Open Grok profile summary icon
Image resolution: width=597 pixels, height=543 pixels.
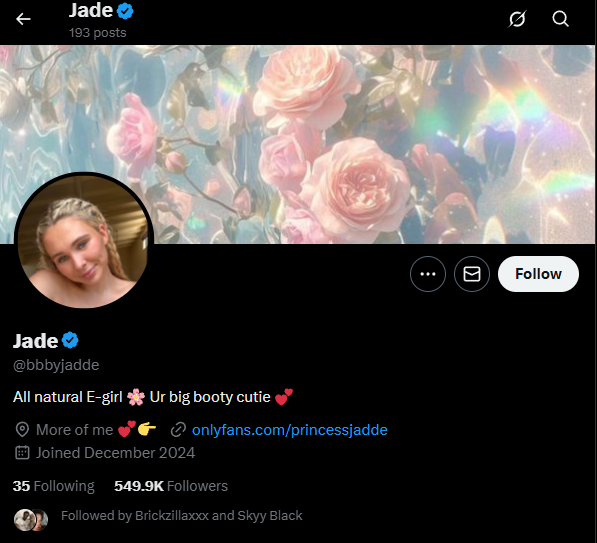(517, 18)
